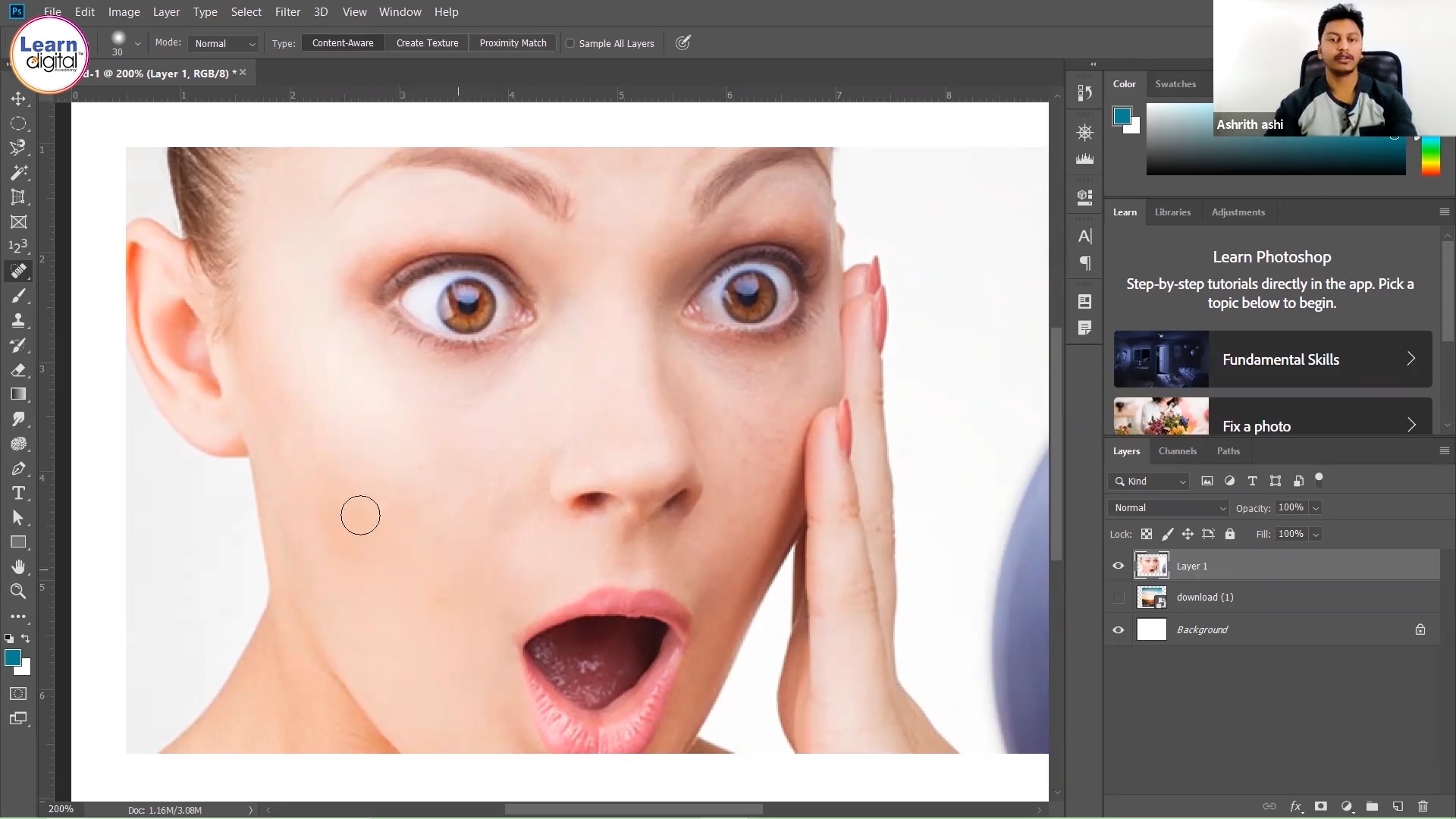The height and width of the screenshot is (819, 1456).
Task: Delete layer with the trash icon
Action: click(1423, 806)
